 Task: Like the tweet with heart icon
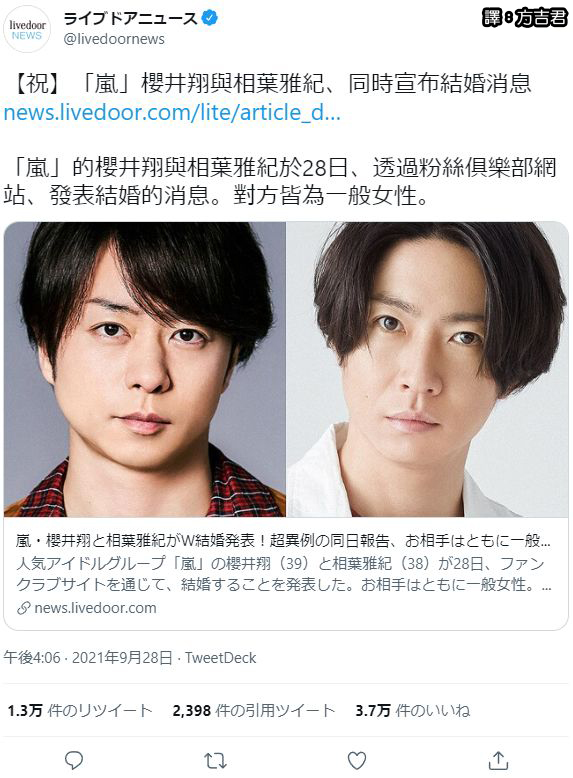(357, 760)
